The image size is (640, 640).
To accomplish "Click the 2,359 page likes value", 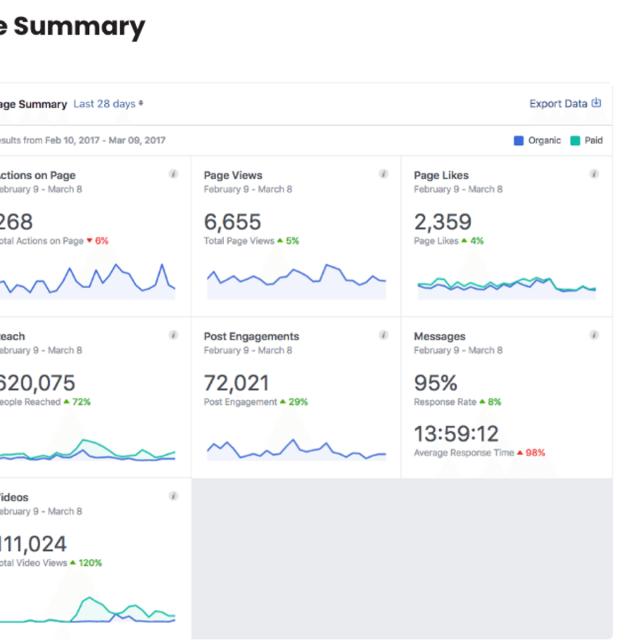I will [x=443, y=222].
